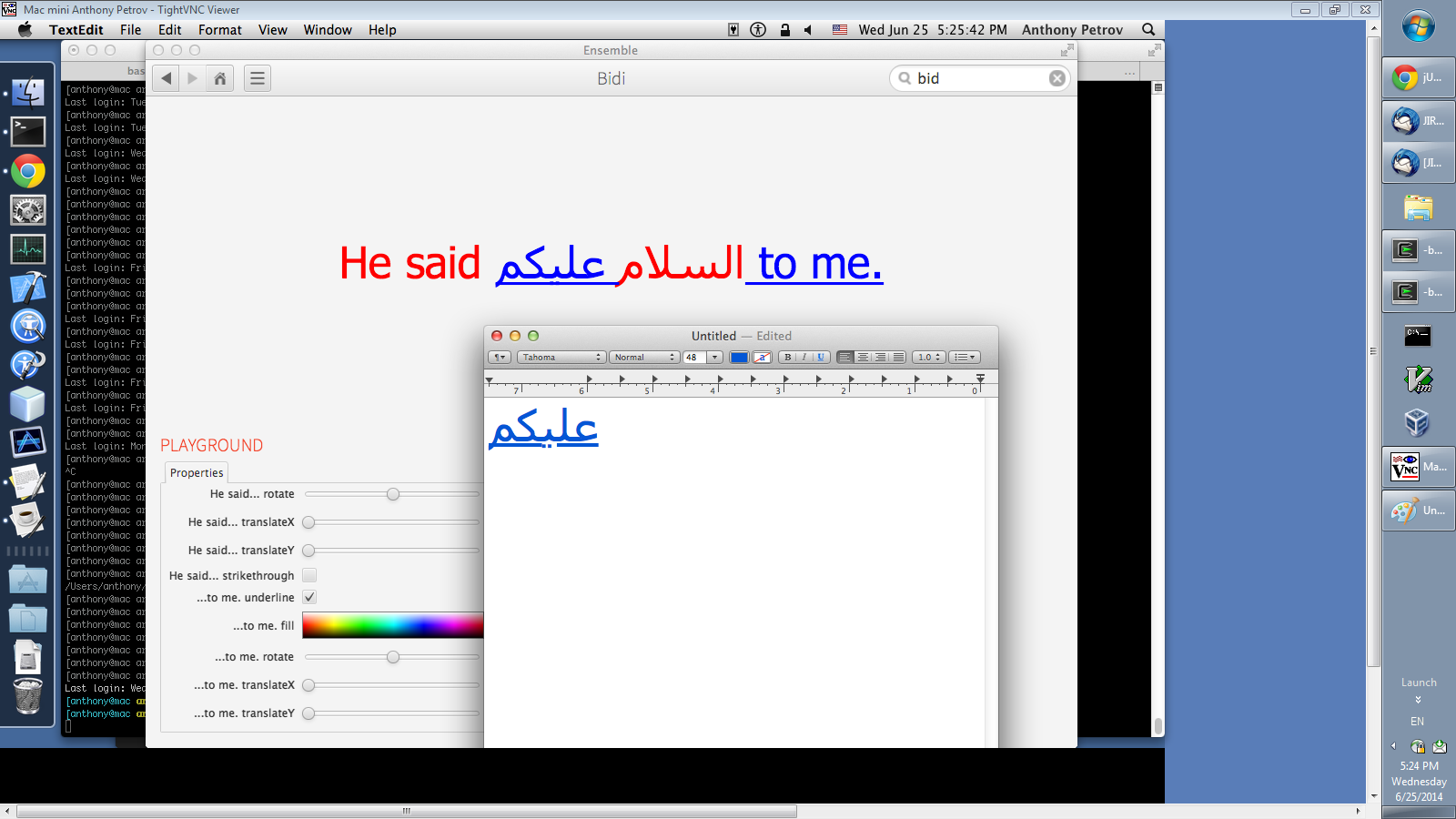Clear the 'bid' search field
1456x819 pixels.
[1057, 78]
